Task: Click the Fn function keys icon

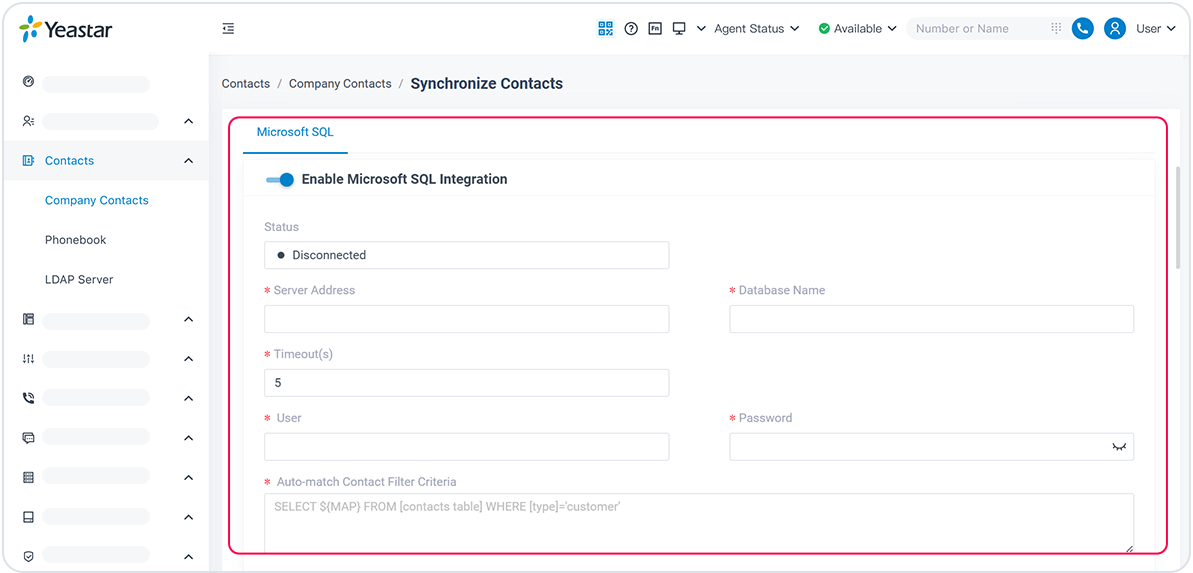Action: [655, 28]
